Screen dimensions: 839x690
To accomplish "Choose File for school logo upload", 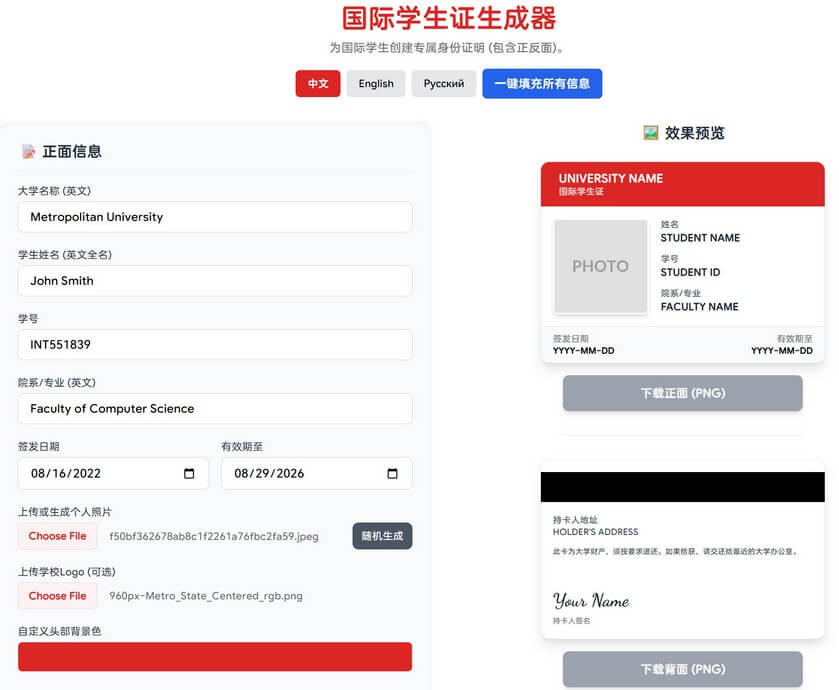I will coord(57,596).
